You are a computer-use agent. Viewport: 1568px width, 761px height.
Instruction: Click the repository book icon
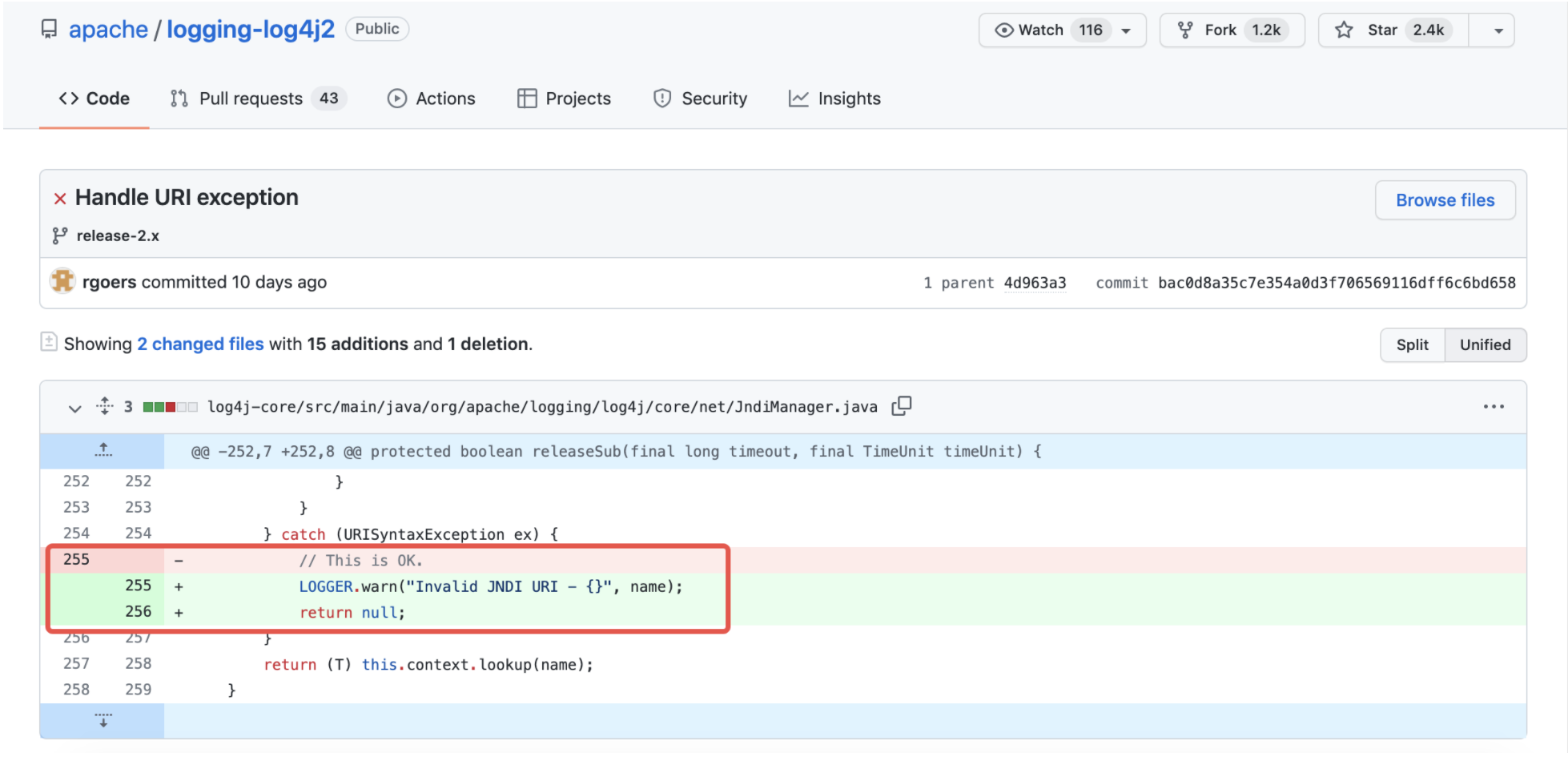click(x=49, y=30)
